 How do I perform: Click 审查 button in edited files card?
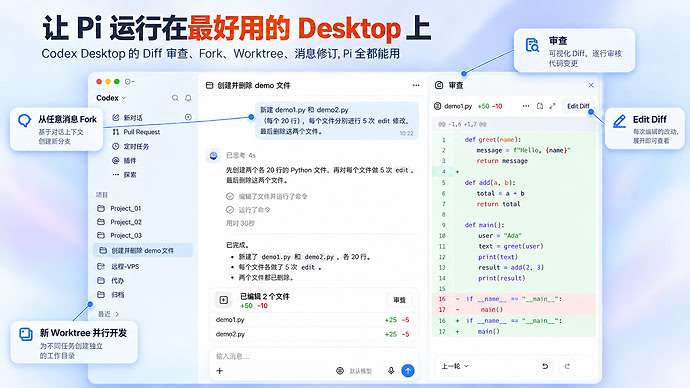[x=399, y=300]
